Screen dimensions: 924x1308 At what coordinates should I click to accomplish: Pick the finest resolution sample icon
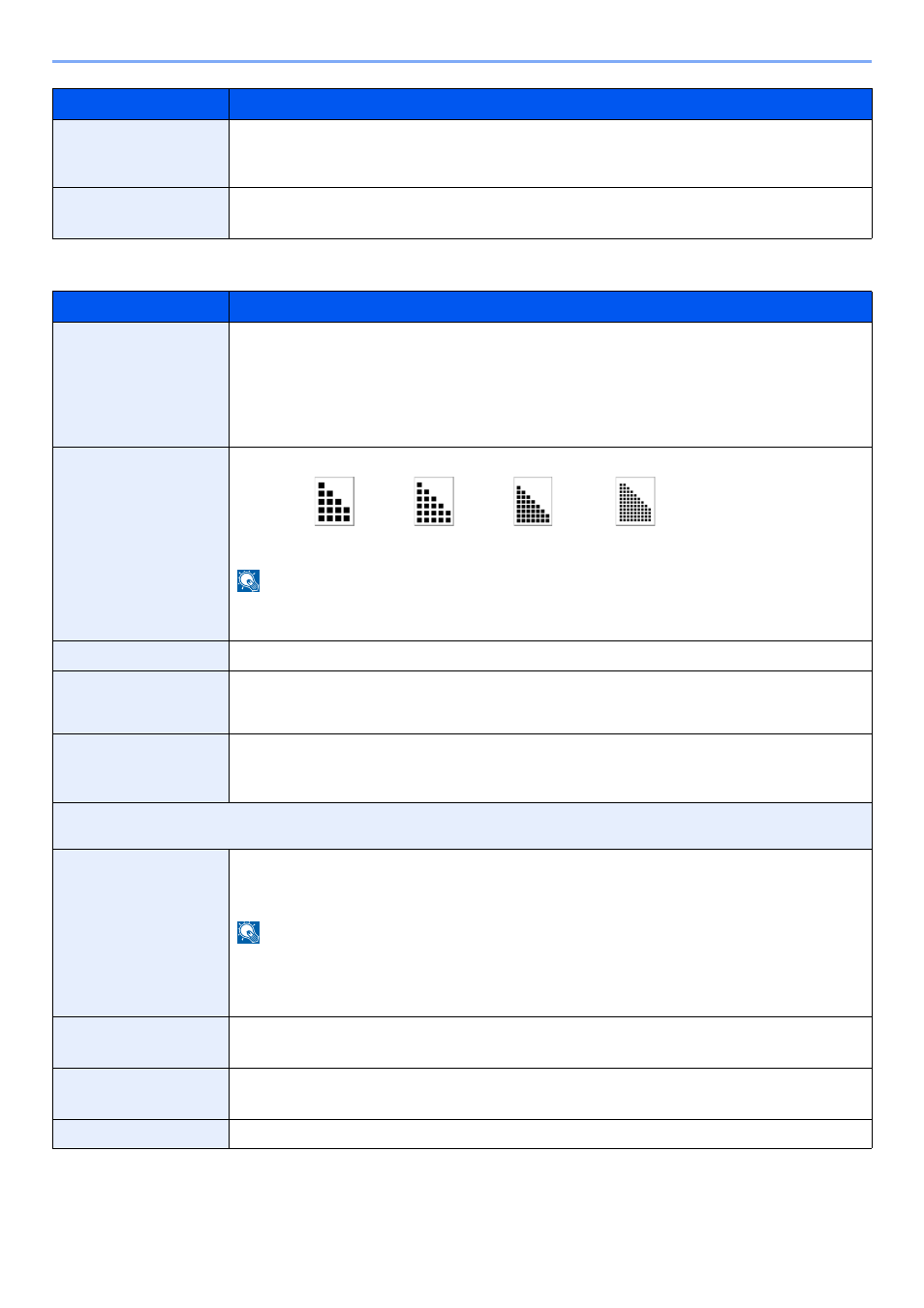click(x=635, y=501)
